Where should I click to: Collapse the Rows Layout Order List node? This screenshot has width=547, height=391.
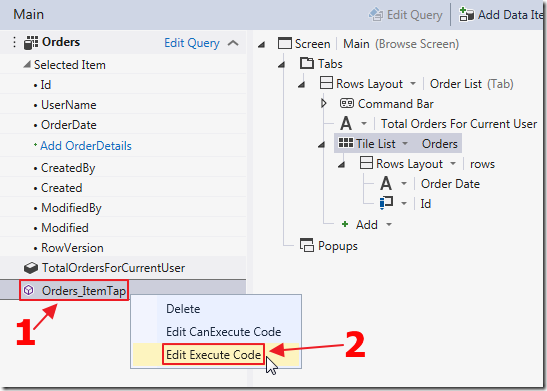301,84
